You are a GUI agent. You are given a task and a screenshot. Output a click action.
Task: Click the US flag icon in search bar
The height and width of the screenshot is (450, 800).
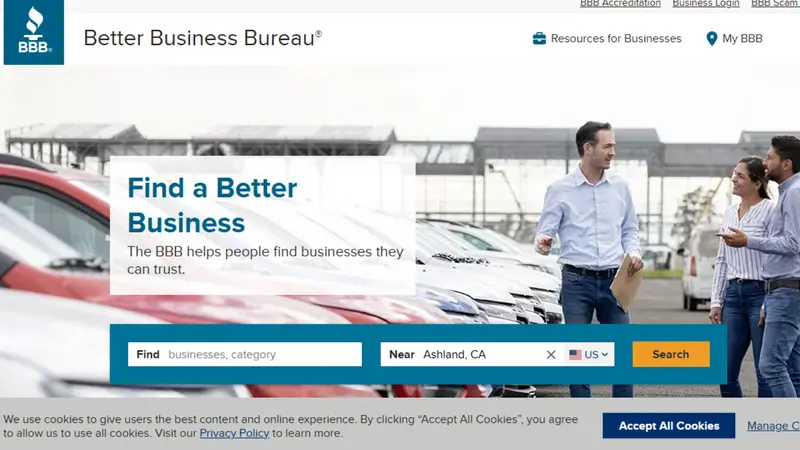pyautogui.click(x=576, y=355)
